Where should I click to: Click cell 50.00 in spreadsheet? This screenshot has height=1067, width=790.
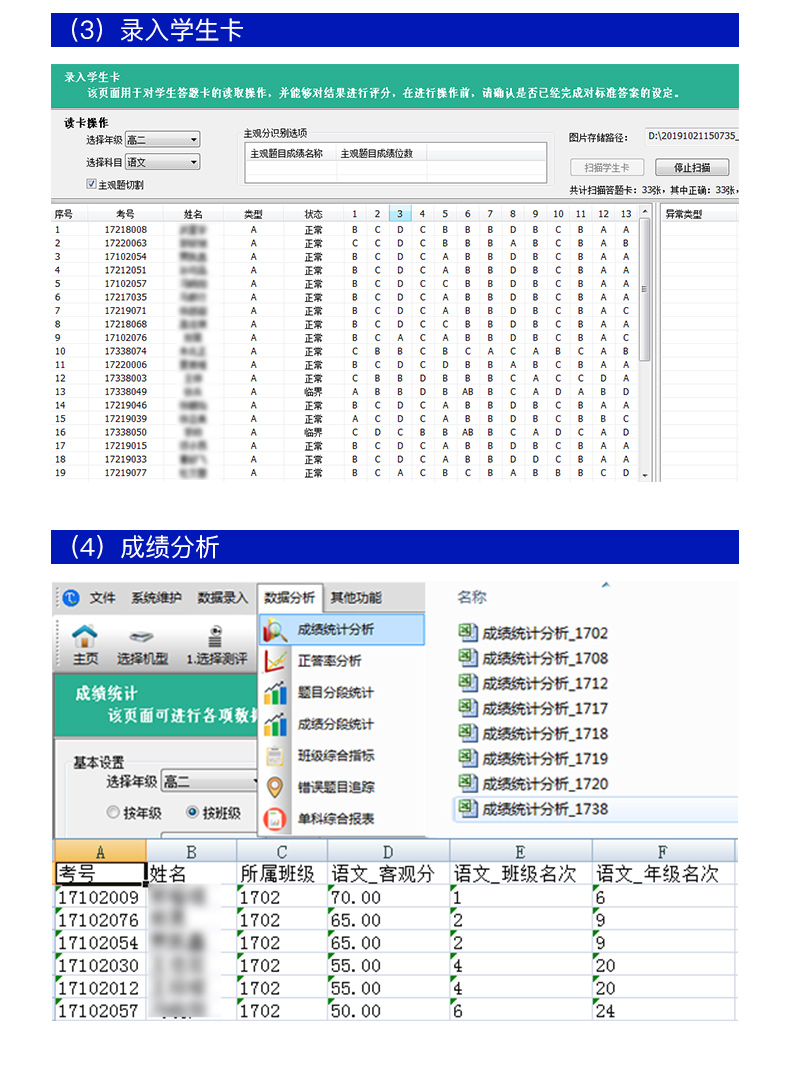388,1011
